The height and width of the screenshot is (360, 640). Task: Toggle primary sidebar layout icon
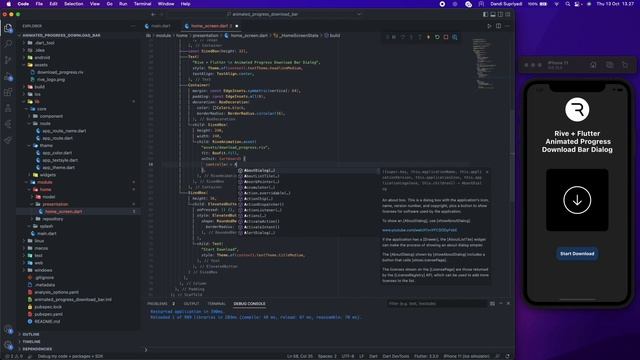pyautogui.click(x=485, y=14)
